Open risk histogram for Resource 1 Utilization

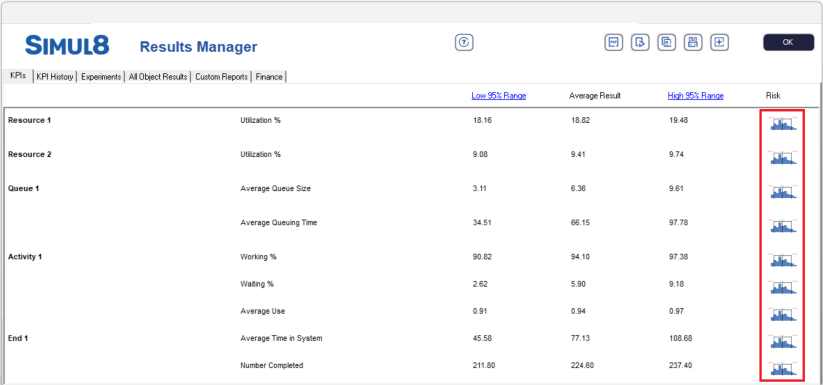pos(783,124)
